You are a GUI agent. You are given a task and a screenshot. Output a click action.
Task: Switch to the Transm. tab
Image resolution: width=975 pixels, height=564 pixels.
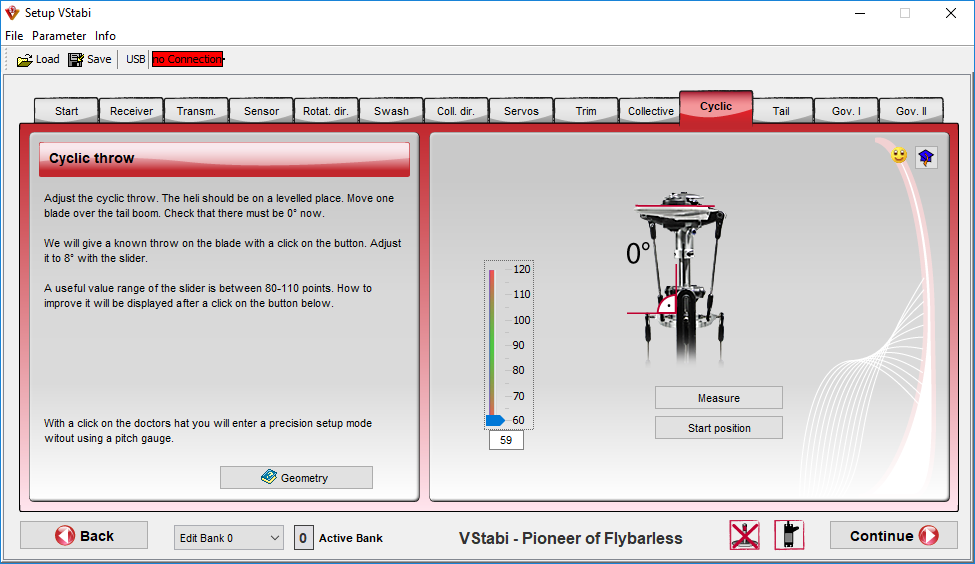click(x=196, y=111)
